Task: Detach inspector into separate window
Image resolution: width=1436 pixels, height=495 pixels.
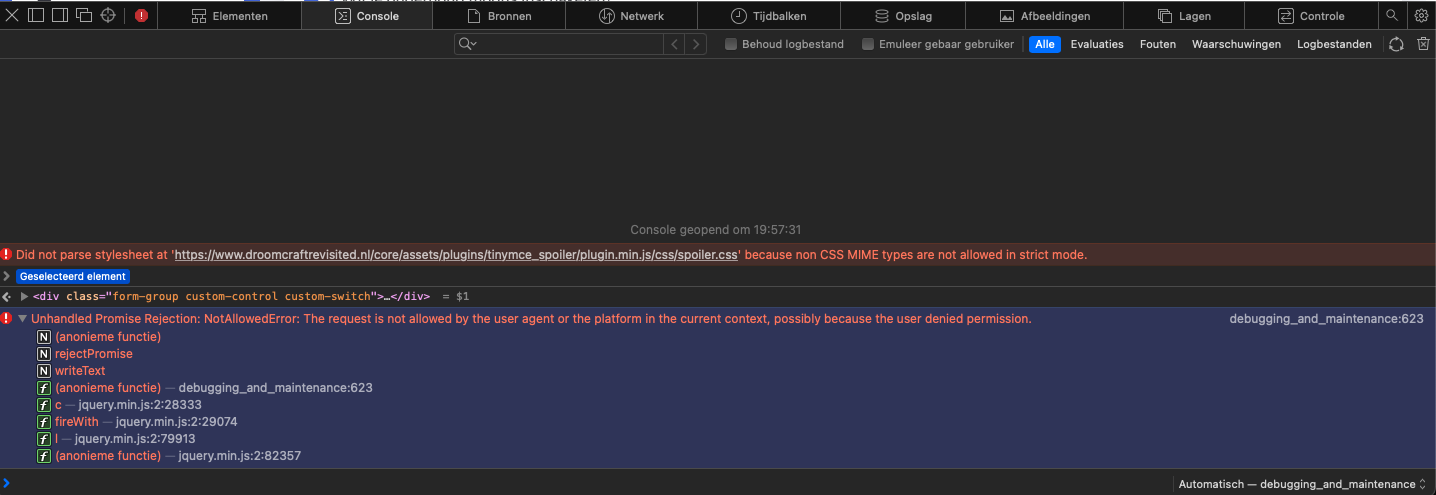Action: pos(83,15)
